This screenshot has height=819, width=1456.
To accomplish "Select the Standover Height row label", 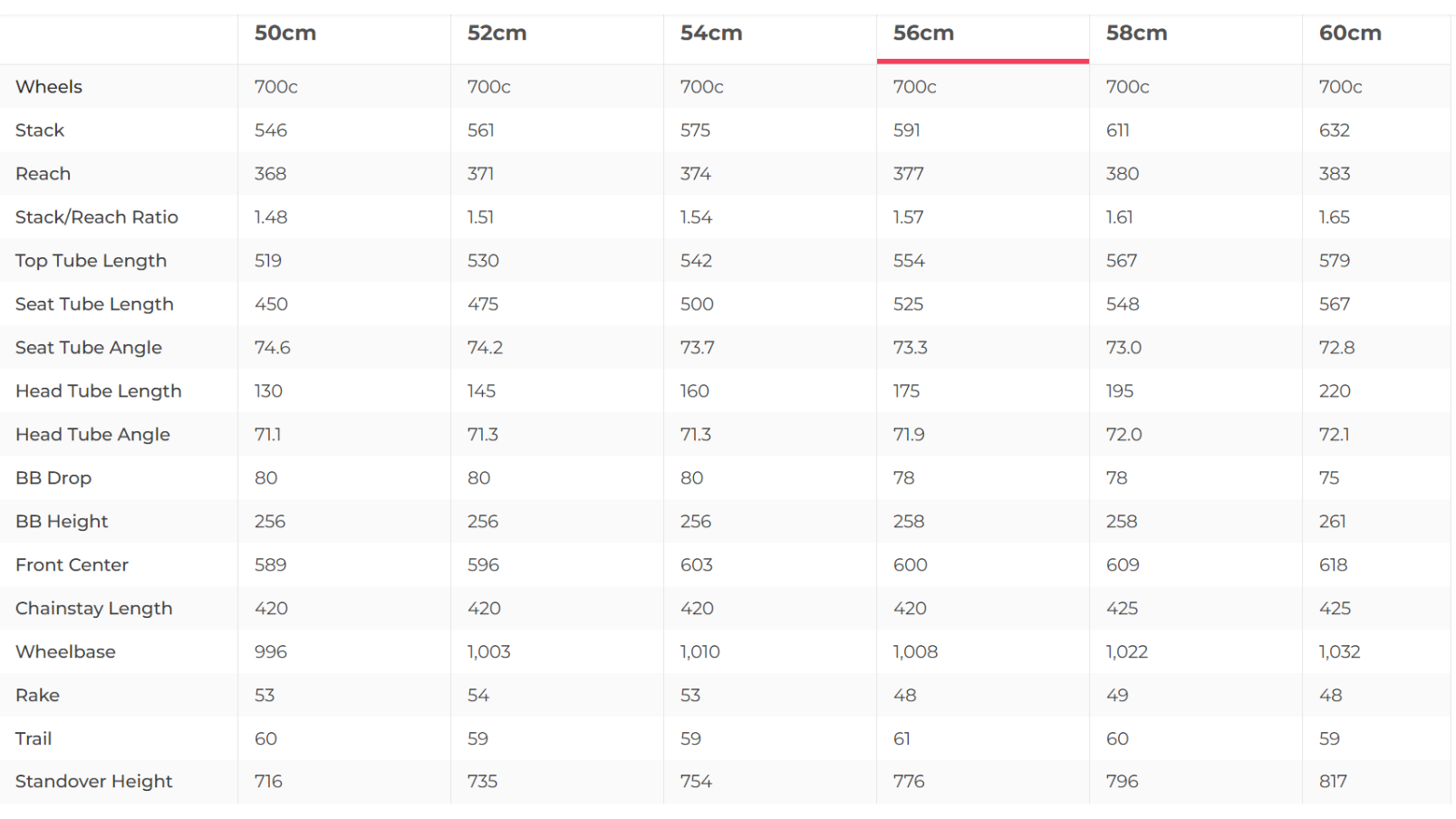I will [94, 782].
